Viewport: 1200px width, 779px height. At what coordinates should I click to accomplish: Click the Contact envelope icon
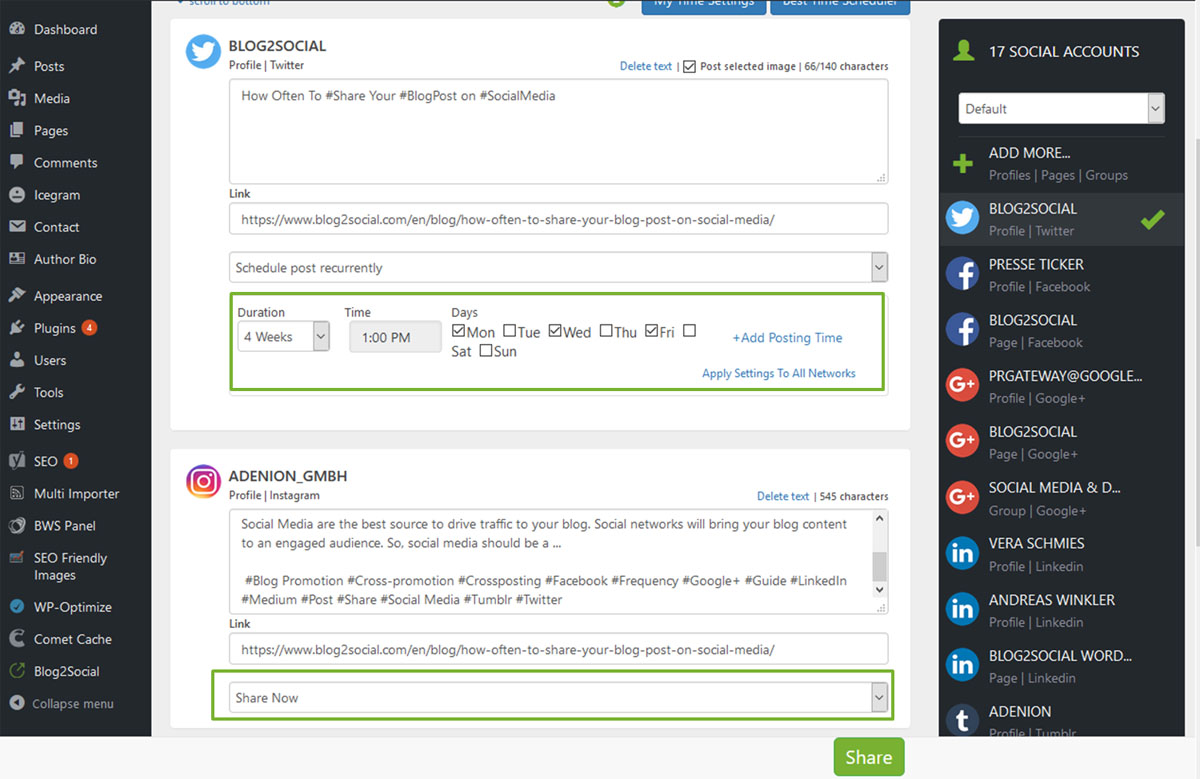click(x=17, y=227)
